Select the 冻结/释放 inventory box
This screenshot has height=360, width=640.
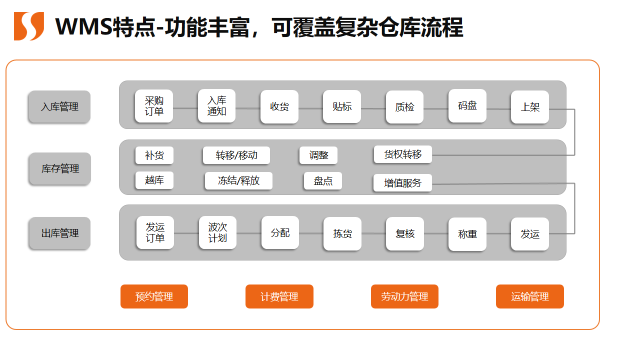point(239,181)
